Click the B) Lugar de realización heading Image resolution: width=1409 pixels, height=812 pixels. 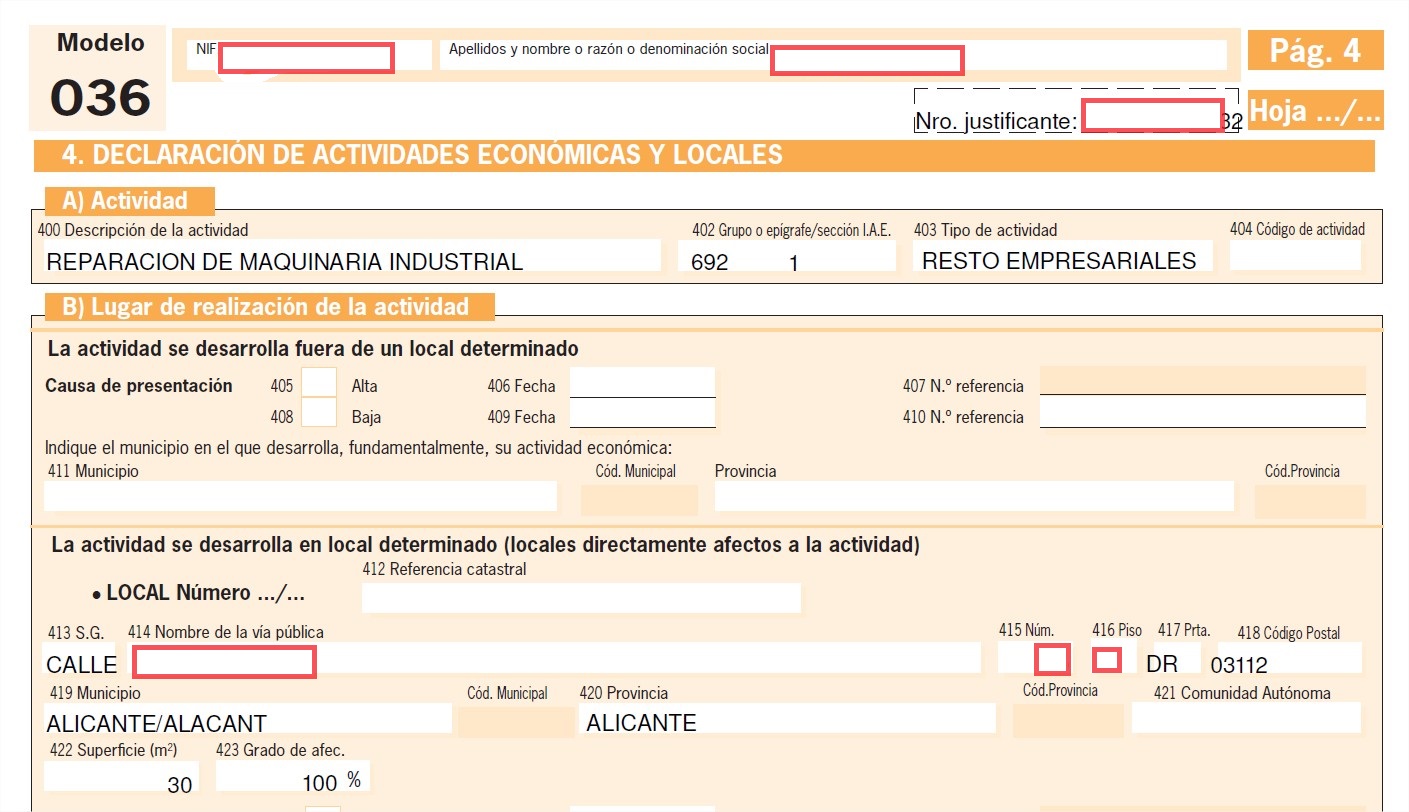tap(269, 306)
